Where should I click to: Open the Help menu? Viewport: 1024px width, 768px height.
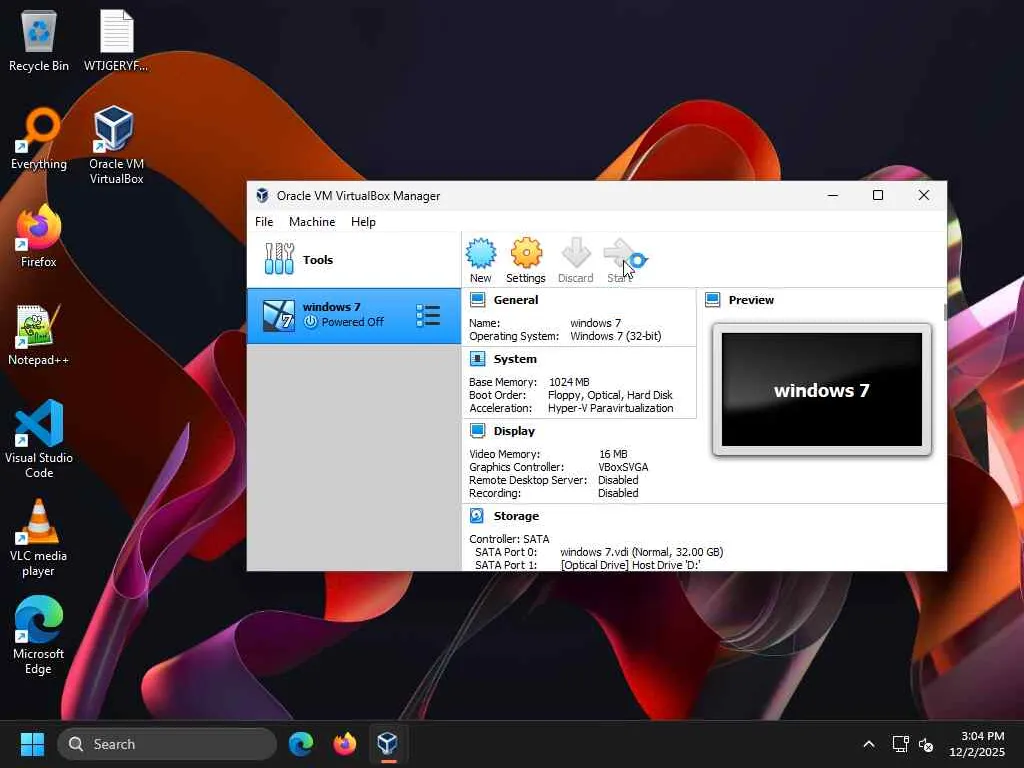click(363, 221)
